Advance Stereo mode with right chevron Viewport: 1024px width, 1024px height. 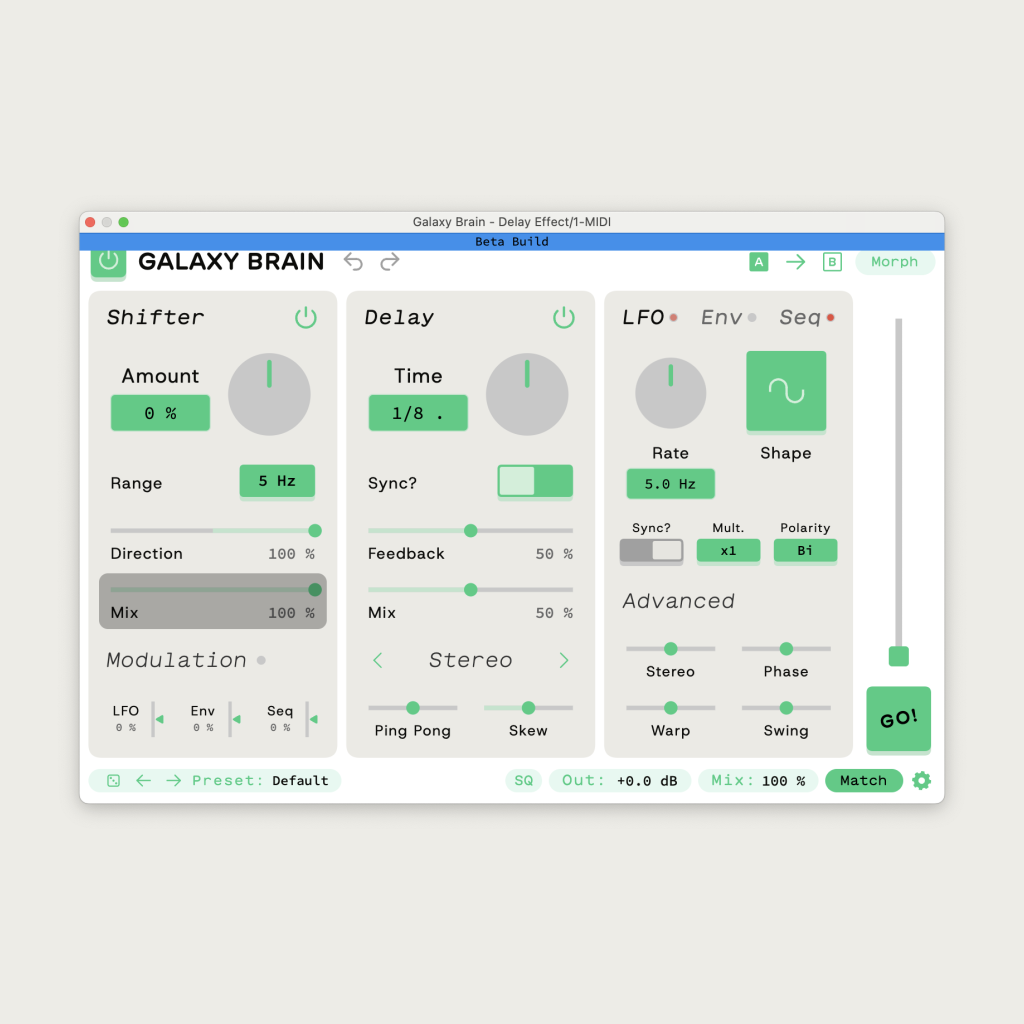pos(563,660)
